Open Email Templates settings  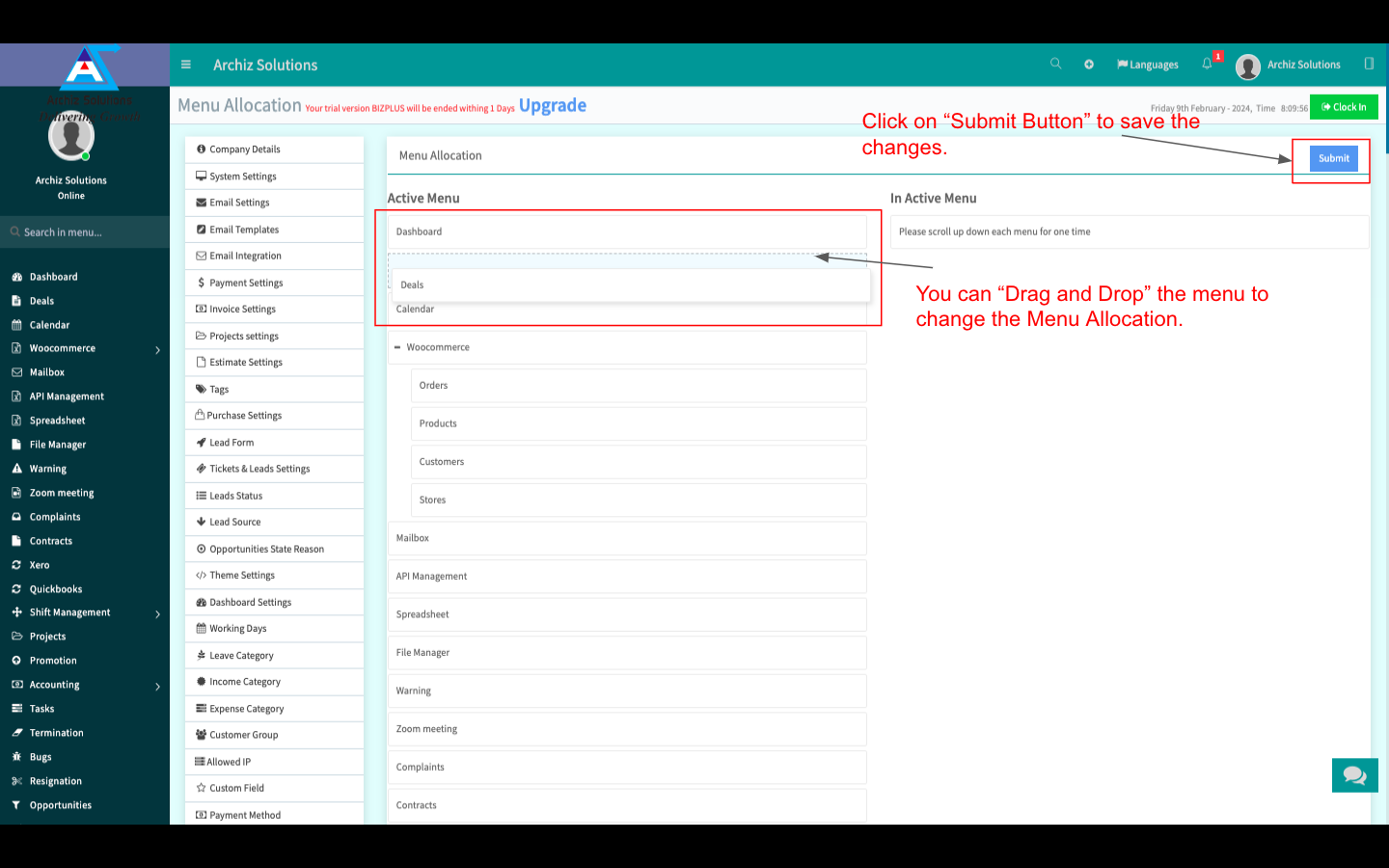244,230
